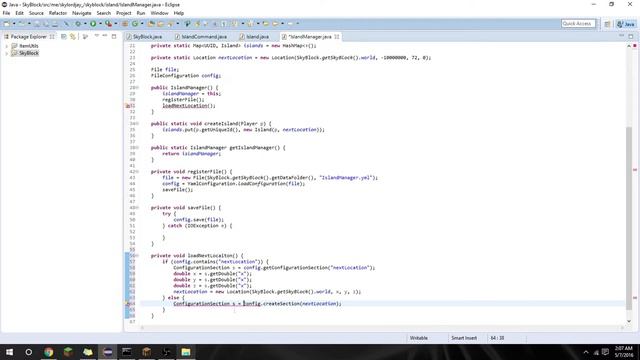
Task: Expand the ItemUtils project tree node
Action: point(7,46)
